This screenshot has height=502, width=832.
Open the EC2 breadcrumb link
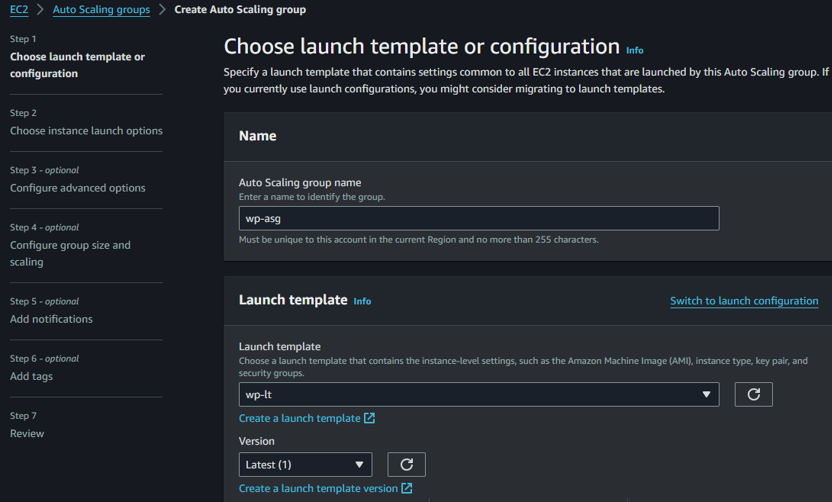coord(19,10)
